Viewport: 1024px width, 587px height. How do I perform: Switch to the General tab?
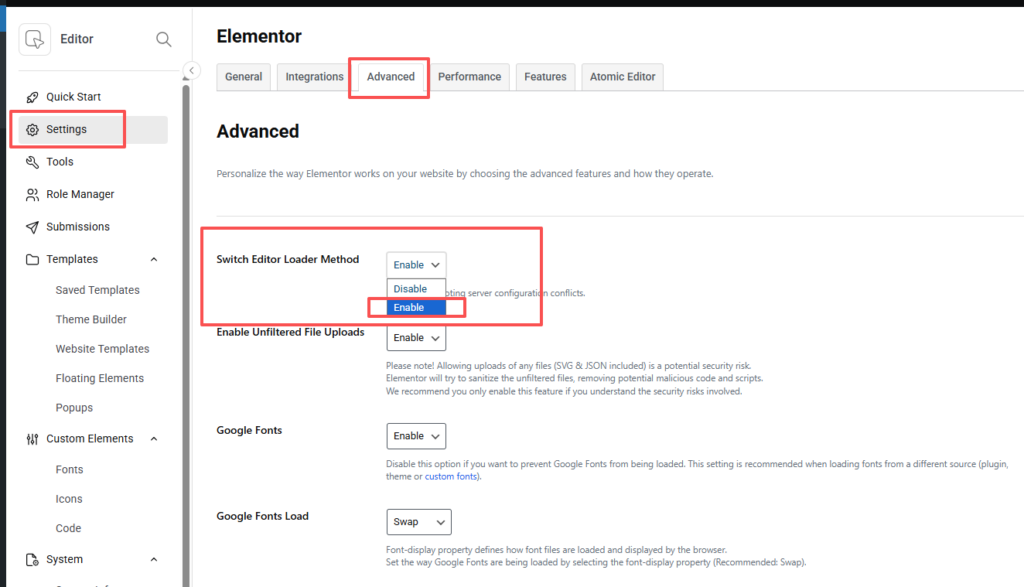pos(244,76)
